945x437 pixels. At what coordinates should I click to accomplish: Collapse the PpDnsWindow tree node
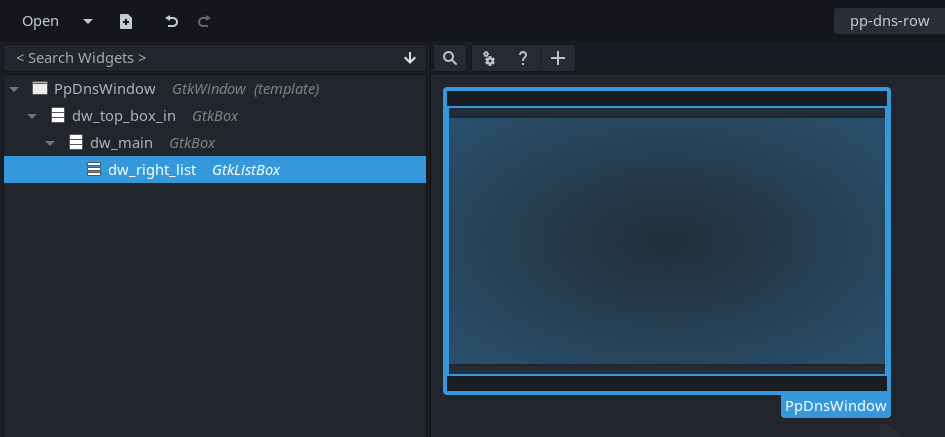click(x=14, y=89)
